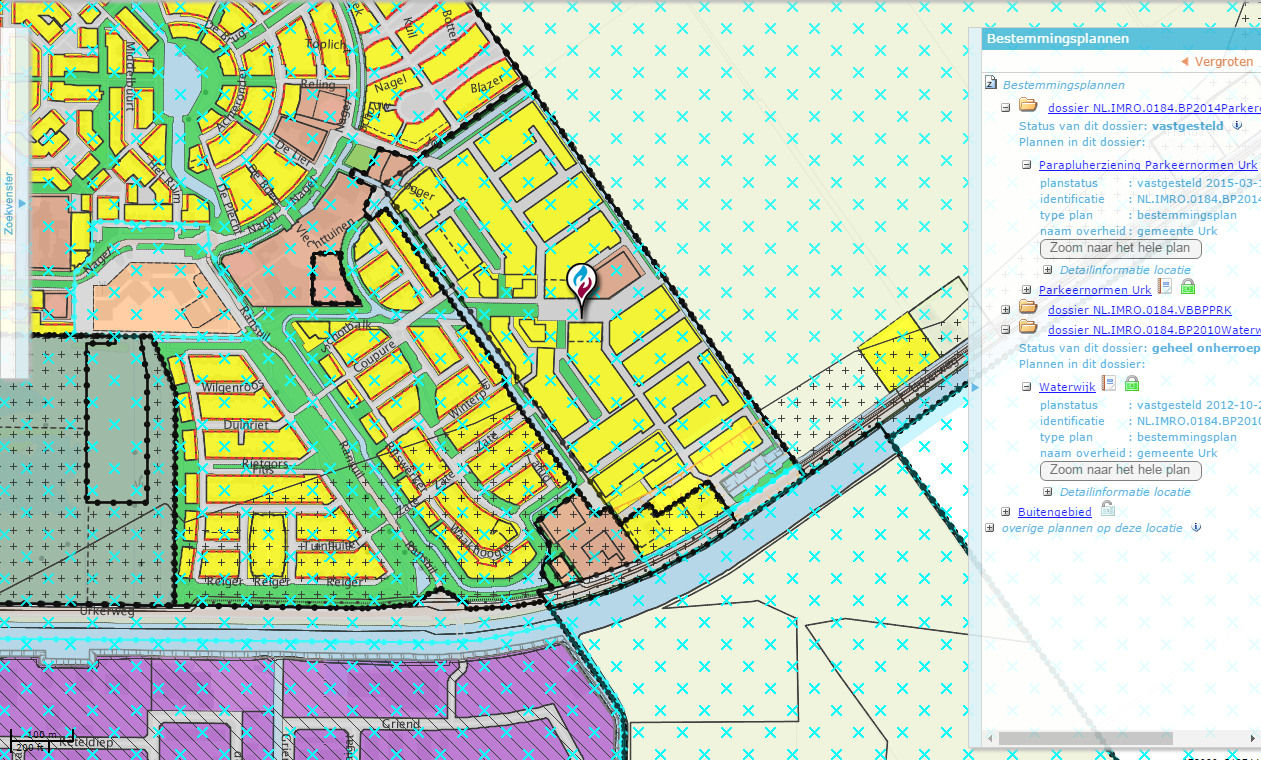The image size is (1261, 760).
Task: Collapse the dossier NL.IMRO.0184.BP2014Parkeer node
Action: 1005,105
